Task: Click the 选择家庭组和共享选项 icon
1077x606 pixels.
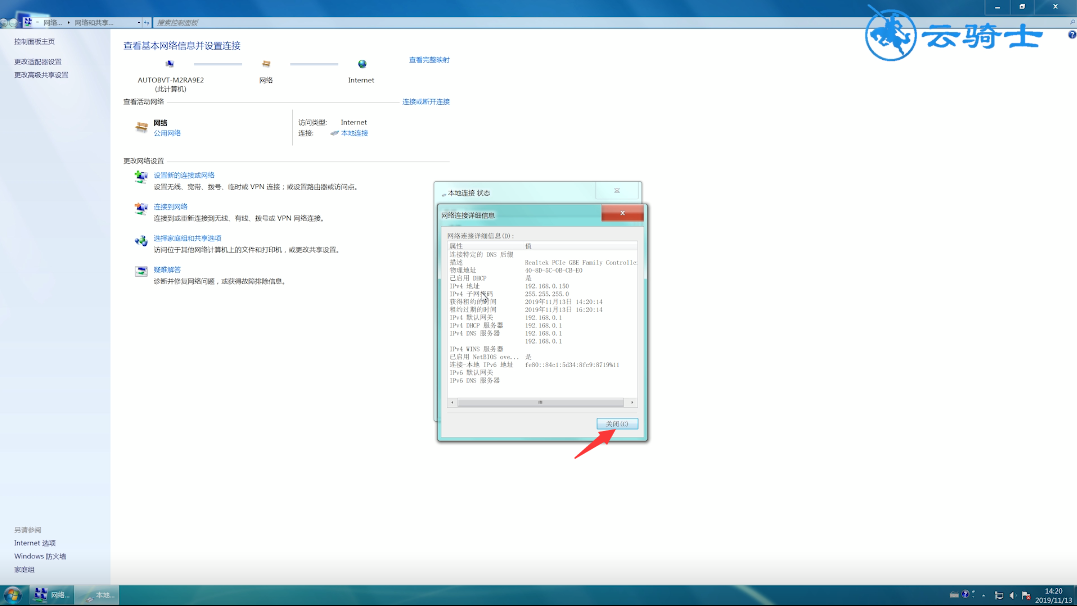Action: coord(141,240)
